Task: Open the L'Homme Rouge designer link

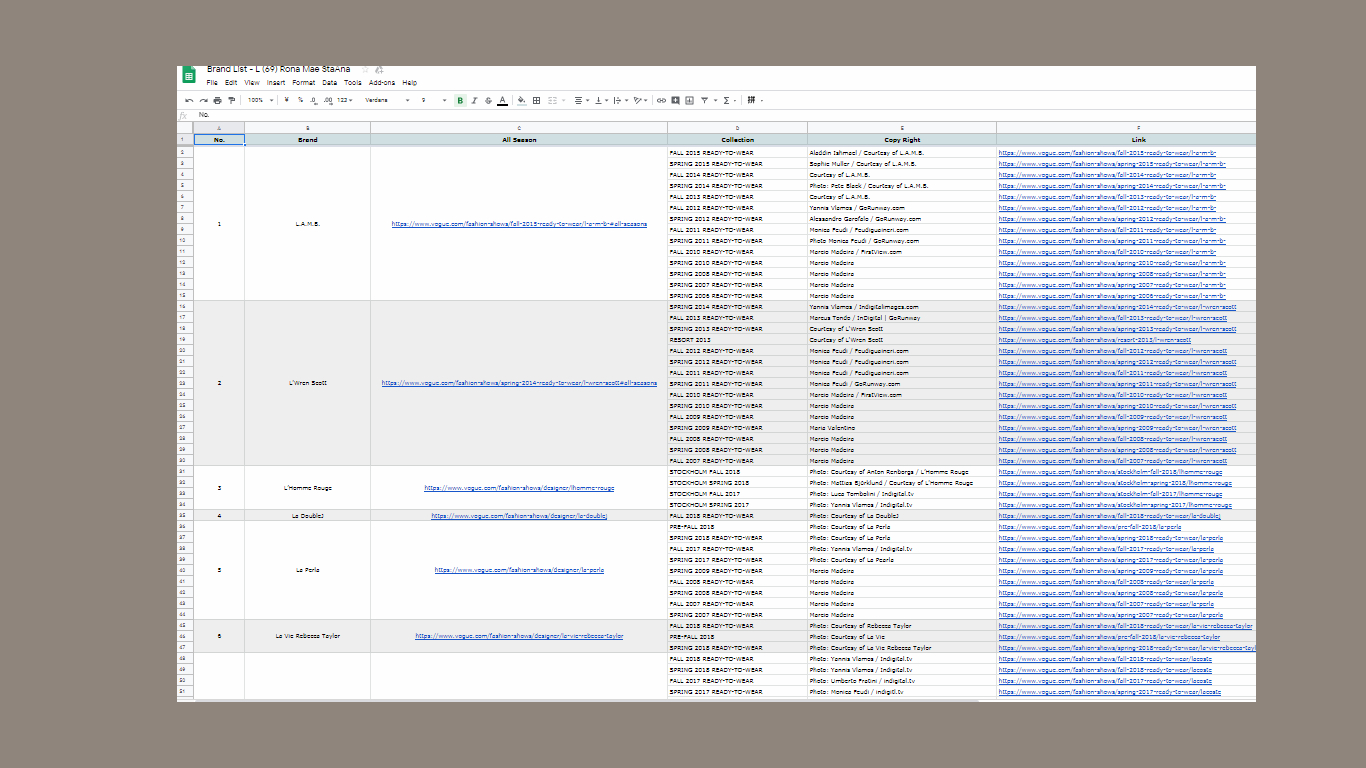Action: pyautogui.click(x=518, y=488)
